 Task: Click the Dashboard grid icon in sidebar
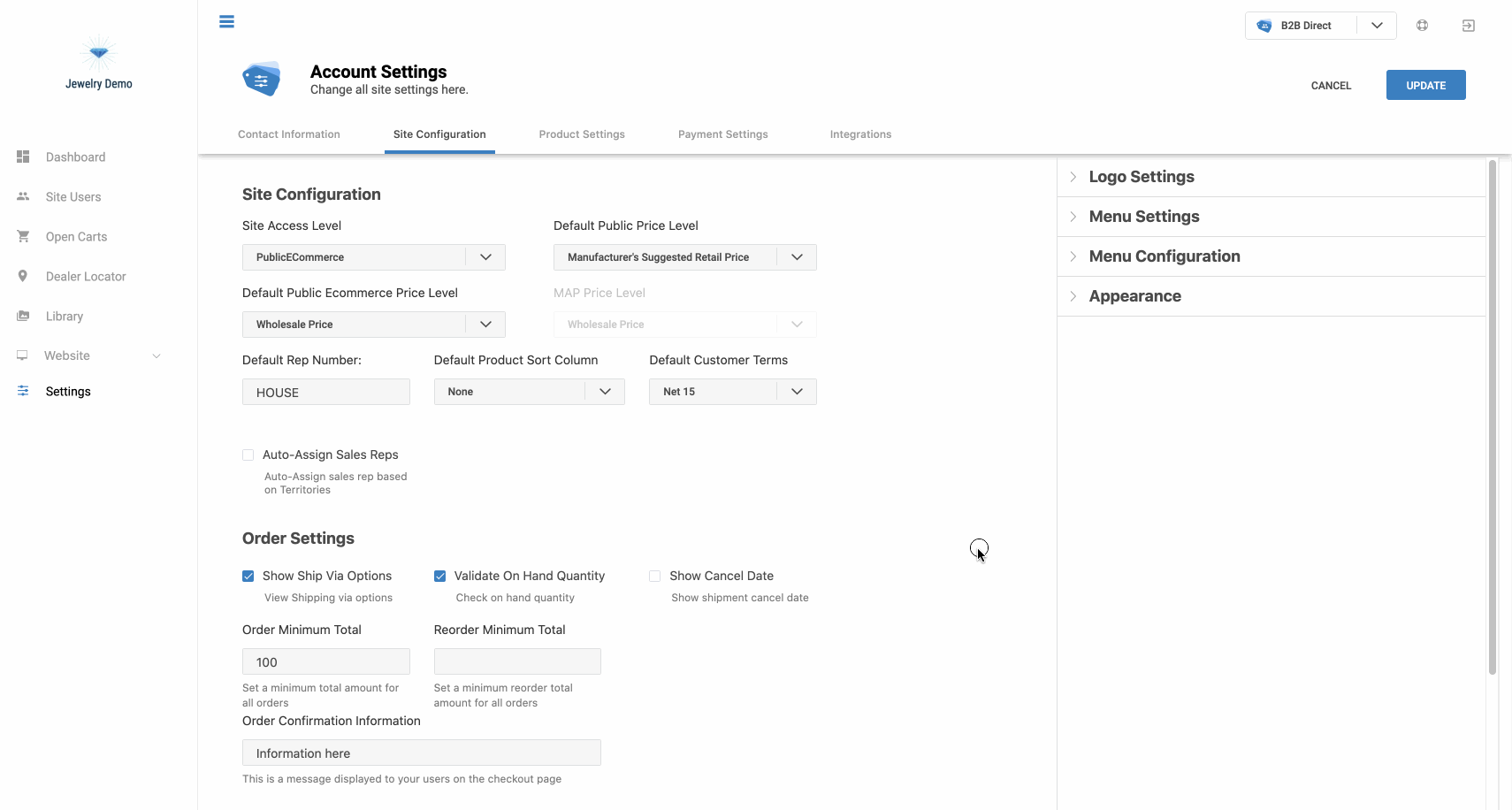point(23,157)
